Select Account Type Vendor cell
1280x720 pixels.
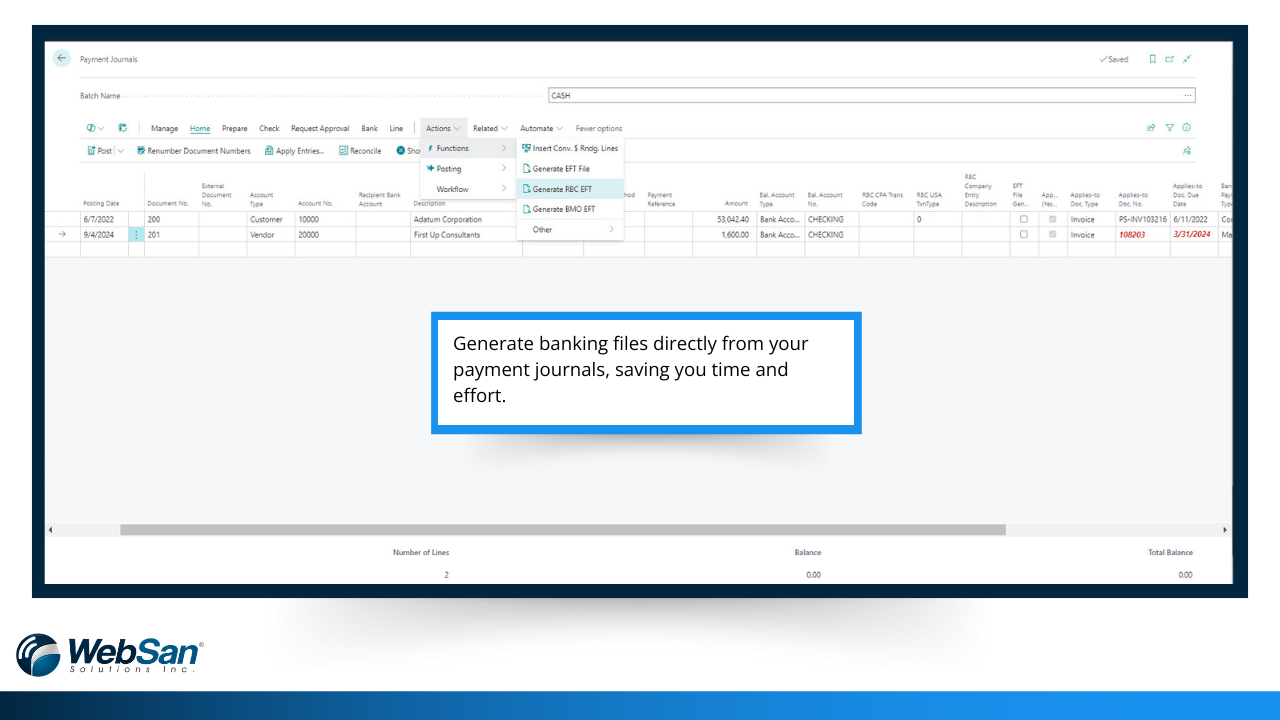pos(270,234)
